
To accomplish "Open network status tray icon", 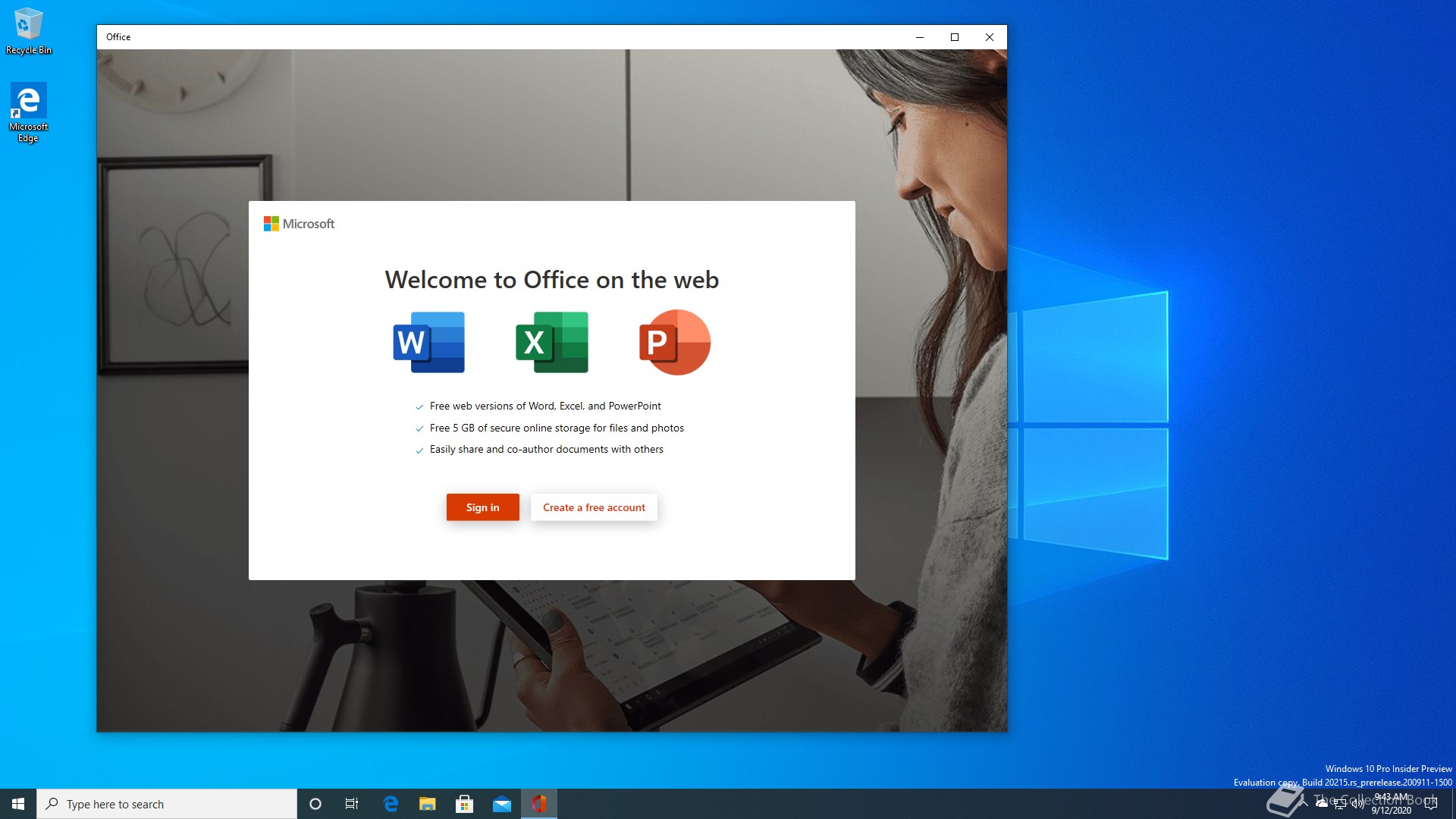I will click(x=1340, y=804).
